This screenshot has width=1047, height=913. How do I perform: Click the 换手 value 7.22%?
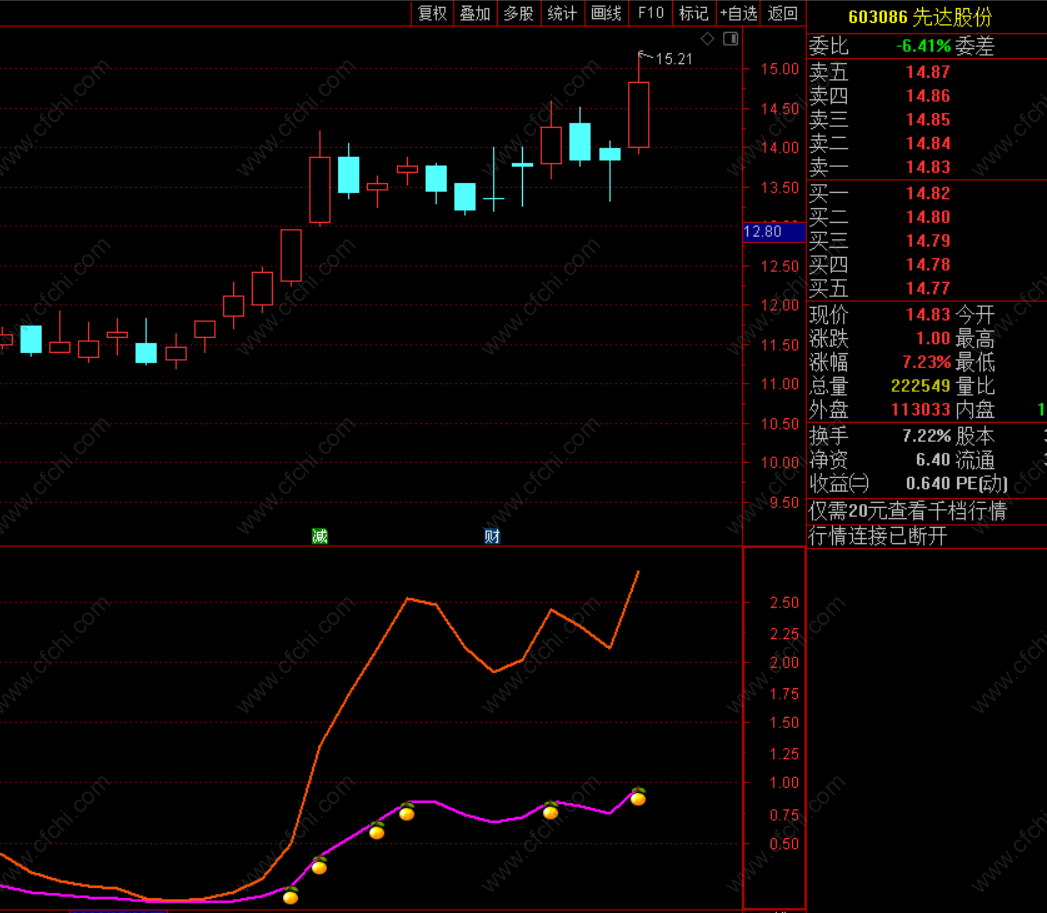(926, 436)
